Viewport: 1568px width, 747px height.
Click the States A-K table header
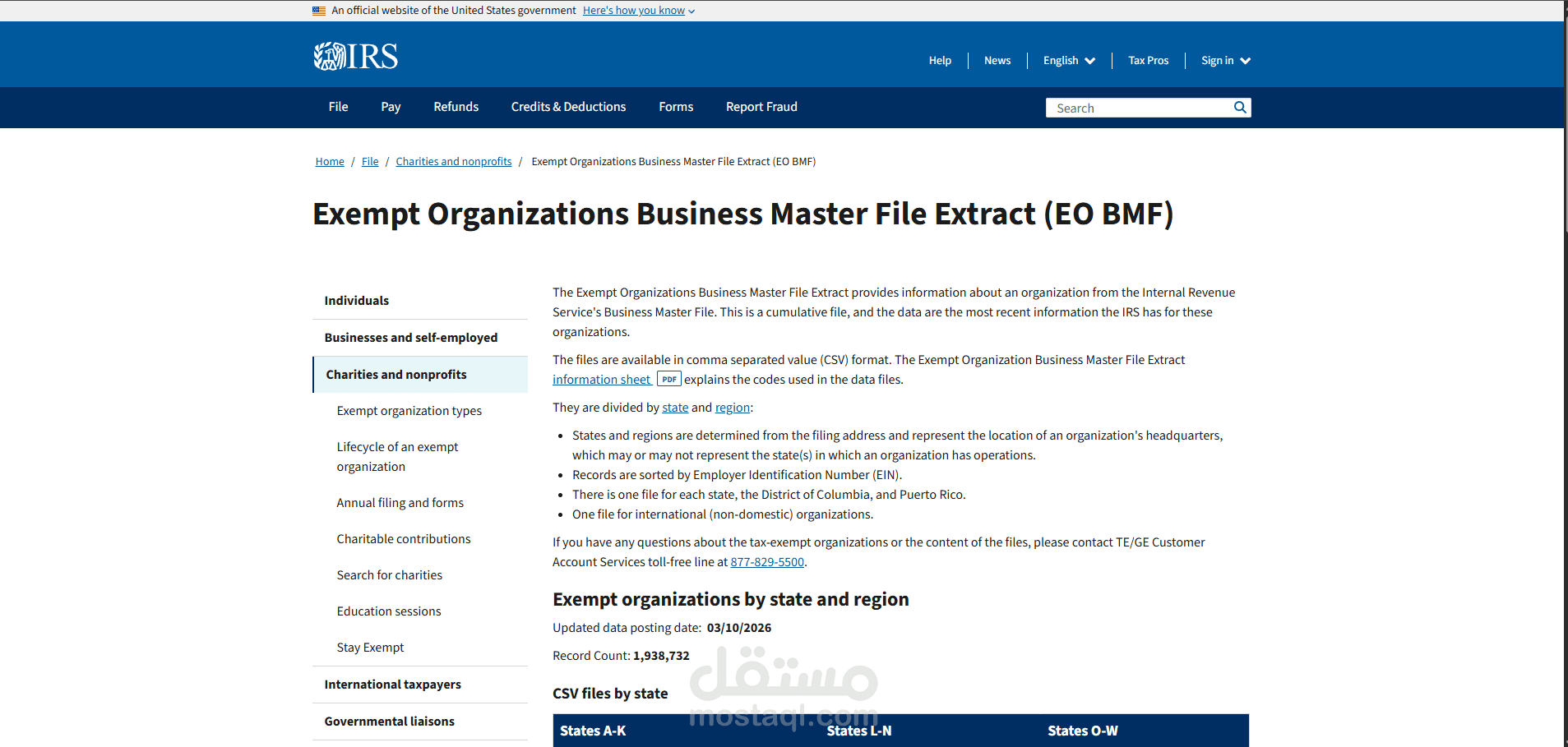coord(593,731)
